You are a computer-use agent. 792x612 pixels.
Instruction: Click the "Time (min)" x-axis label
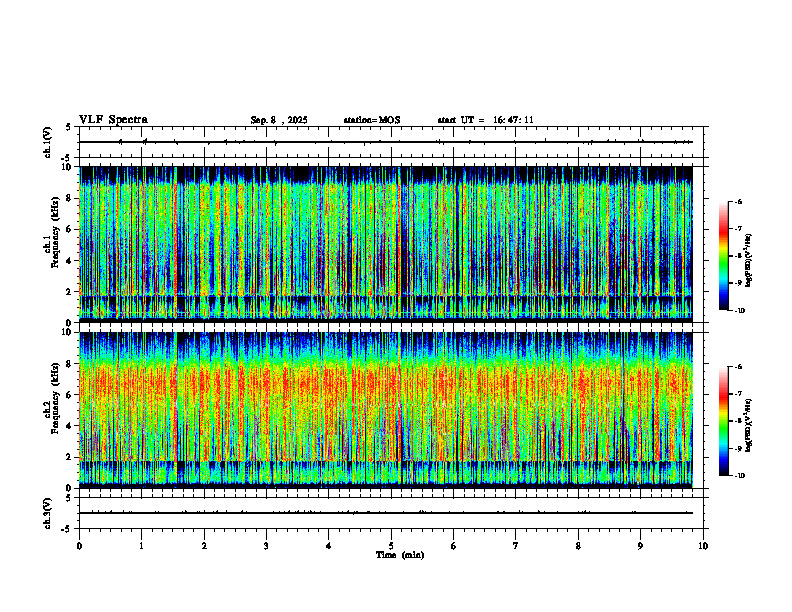[400, 555]
